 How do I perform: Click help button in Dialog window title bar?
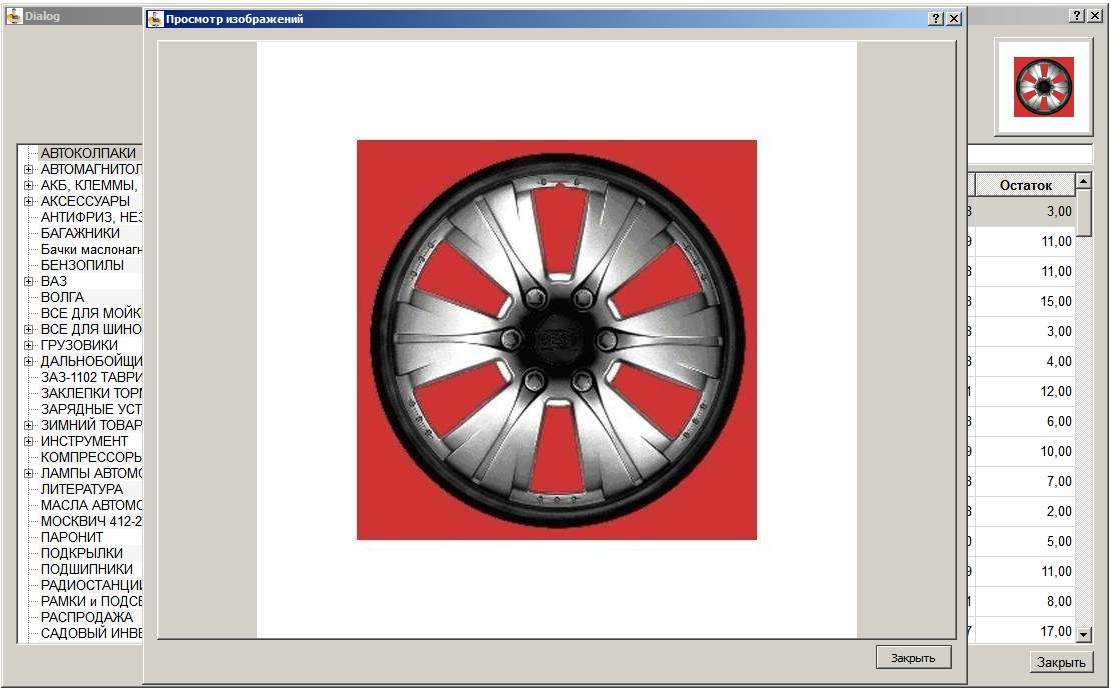click(x=1077, y=16)
